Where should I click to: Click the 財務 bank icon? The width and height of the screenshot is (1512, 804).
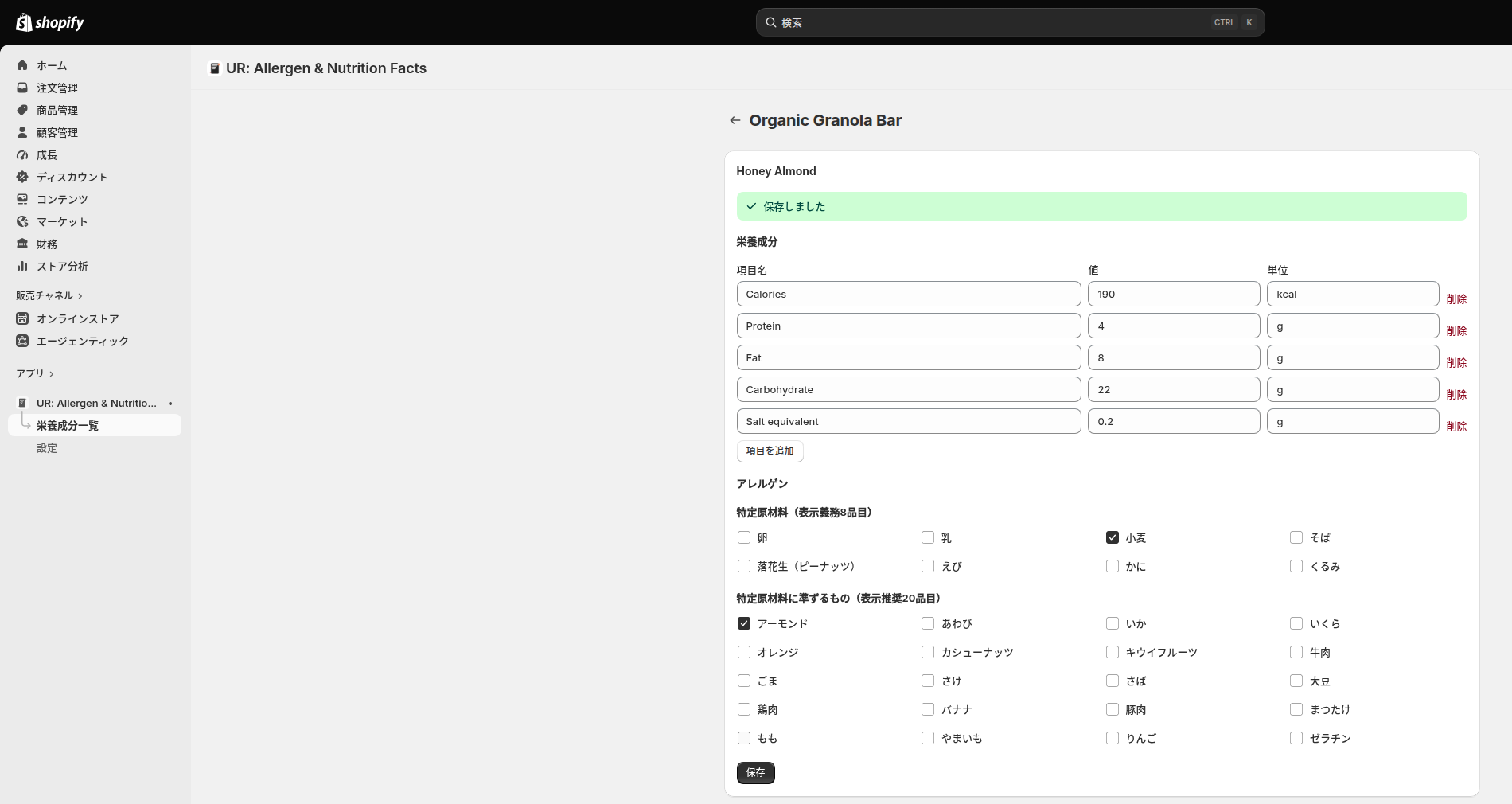pos(22,244)
